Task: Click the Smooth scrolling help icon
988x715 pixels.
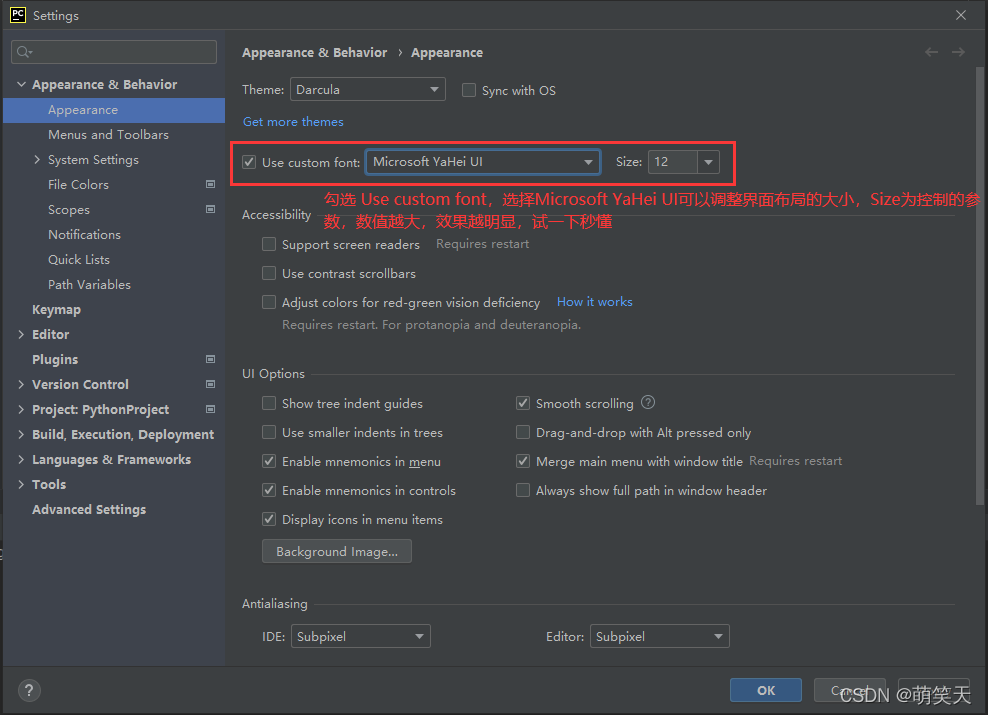Action: point(648,403)
